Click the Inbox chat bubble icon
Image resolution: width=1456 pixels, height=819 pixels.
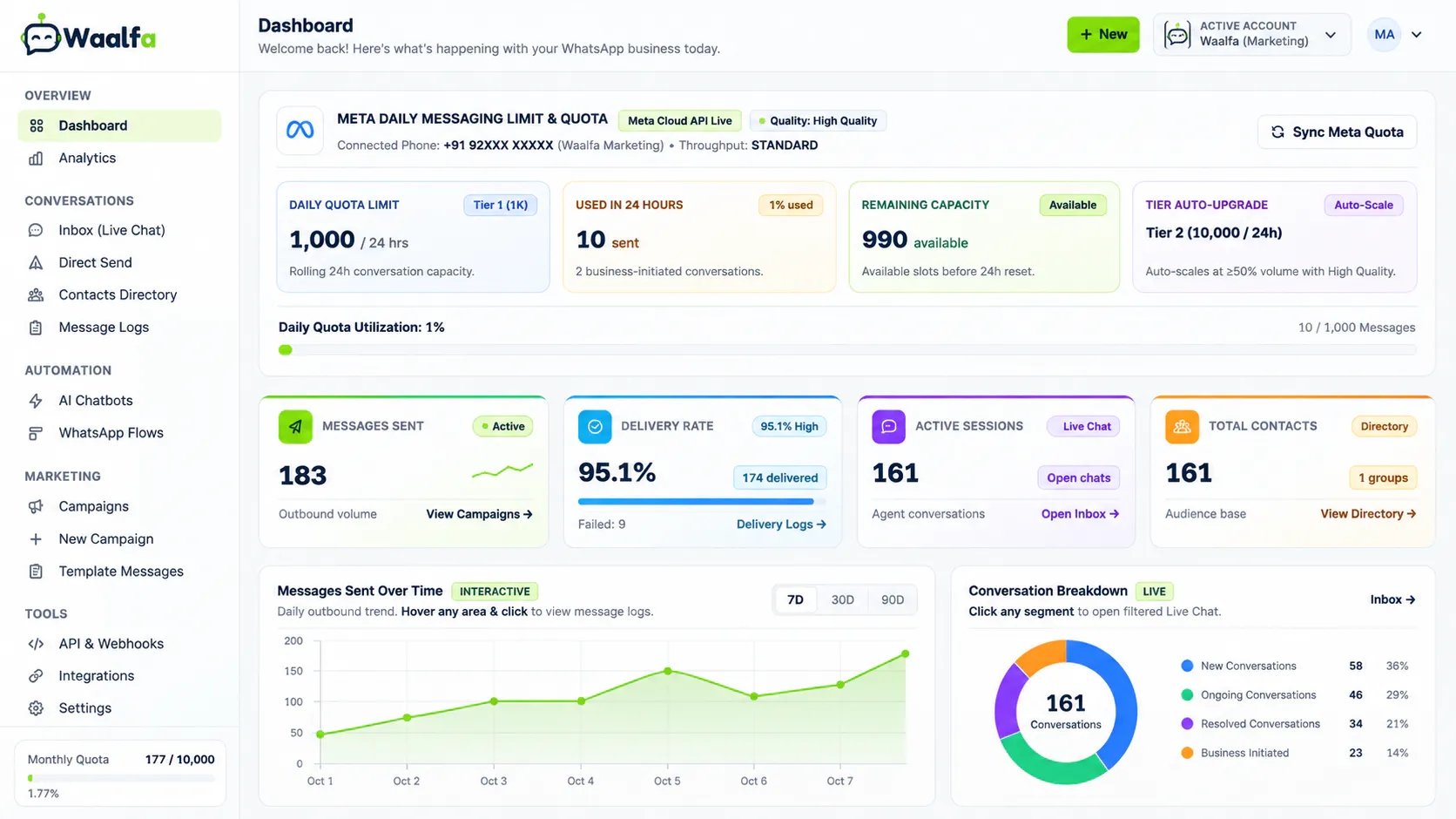tap(36, 230)
